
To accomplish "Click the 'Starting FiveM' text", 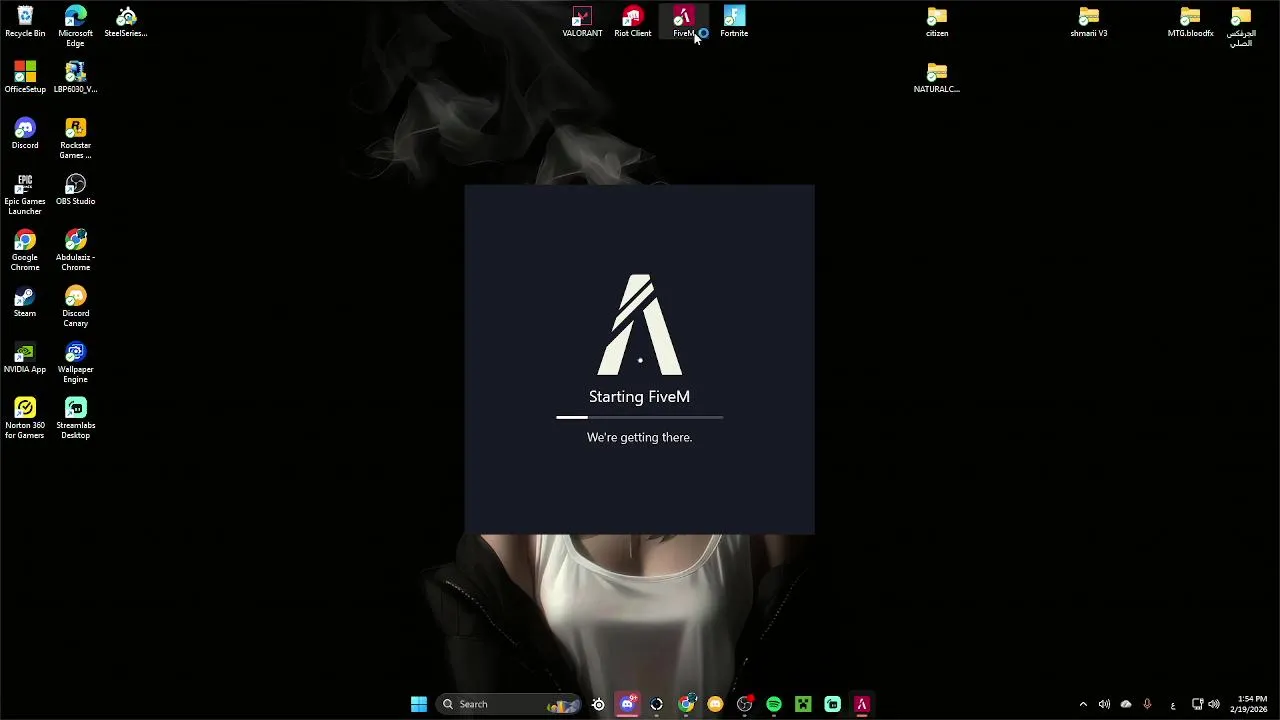I will (x=640, y=397).
